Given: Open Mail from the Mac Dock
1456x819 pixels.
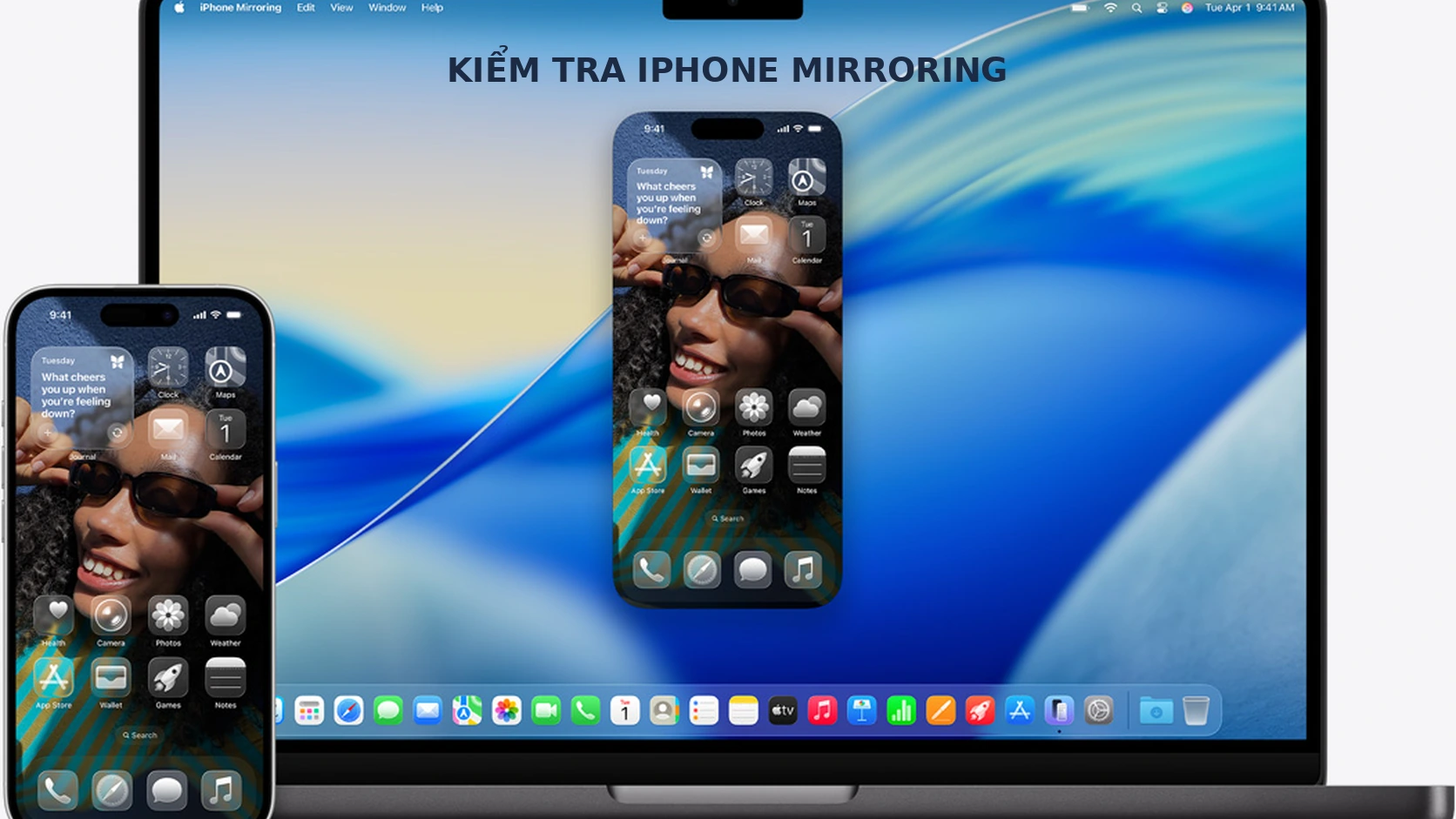Looking at the screenshot, I should click(x=428, y=711).
